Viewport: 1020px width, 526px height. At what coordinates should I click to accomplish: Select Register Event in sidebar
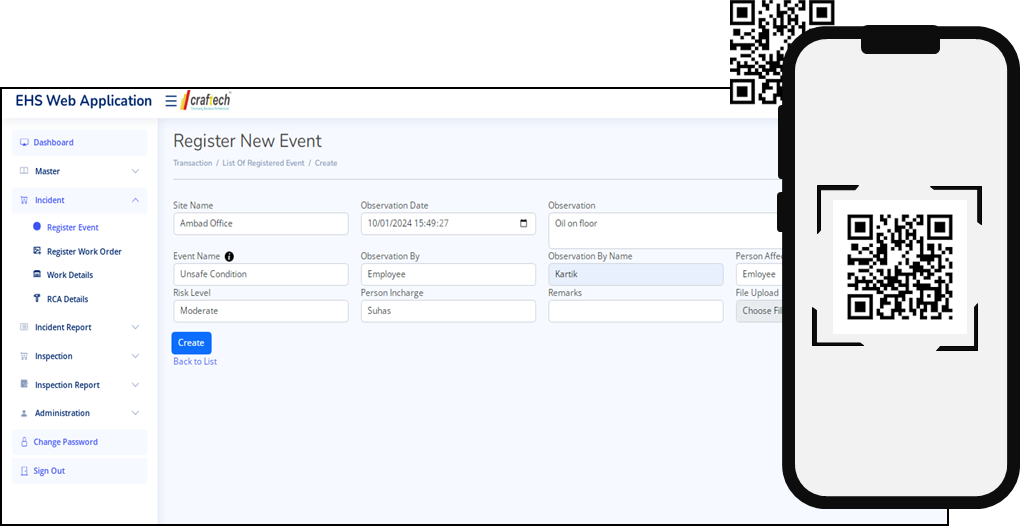[x=73, y=228]
